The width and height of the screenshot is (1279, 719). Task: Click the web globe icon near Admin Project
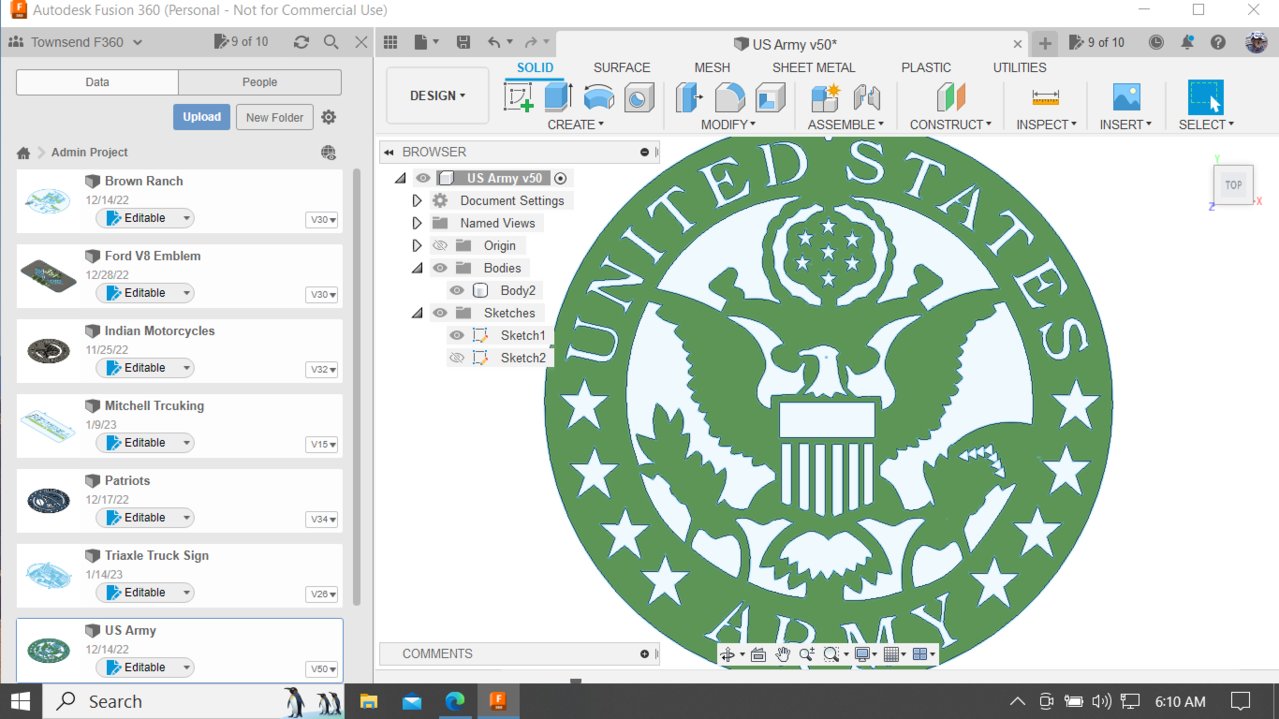329,152
